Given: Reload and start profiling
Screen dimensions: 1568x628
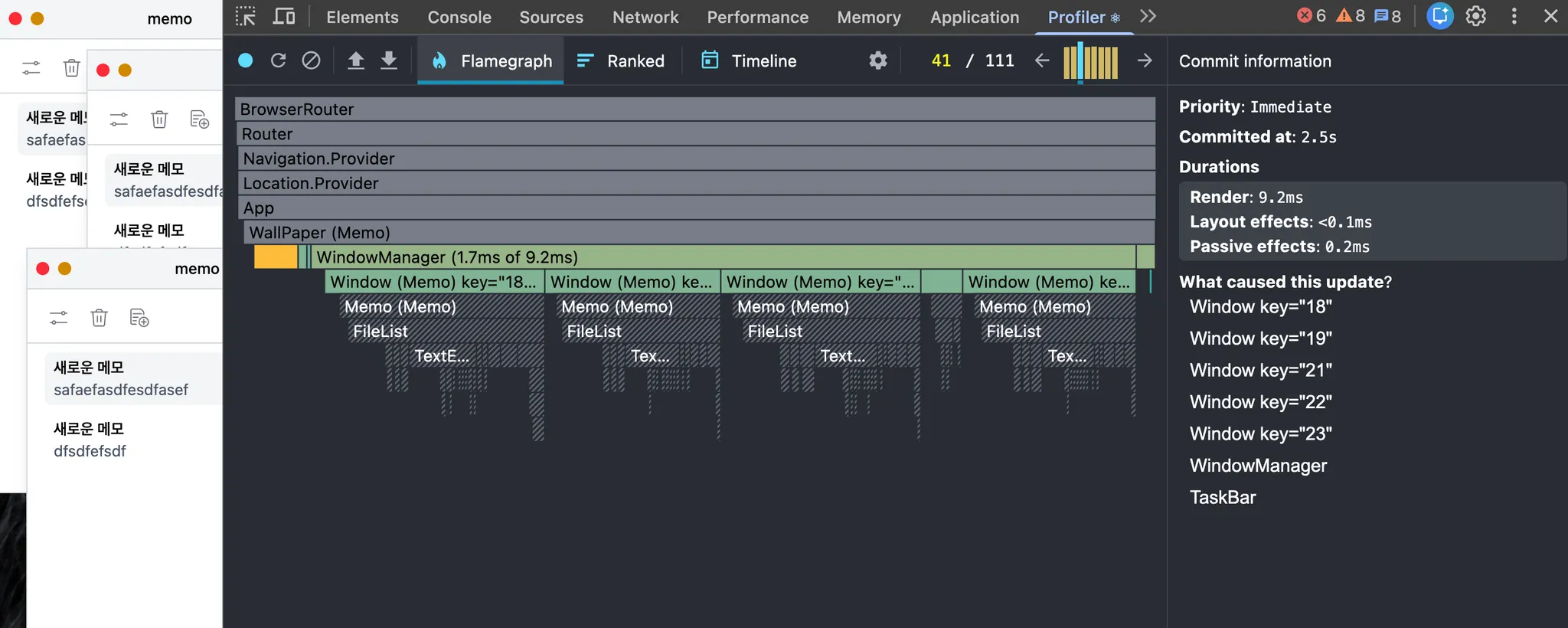Looking at the screenshot, I should tap(279, 61).
